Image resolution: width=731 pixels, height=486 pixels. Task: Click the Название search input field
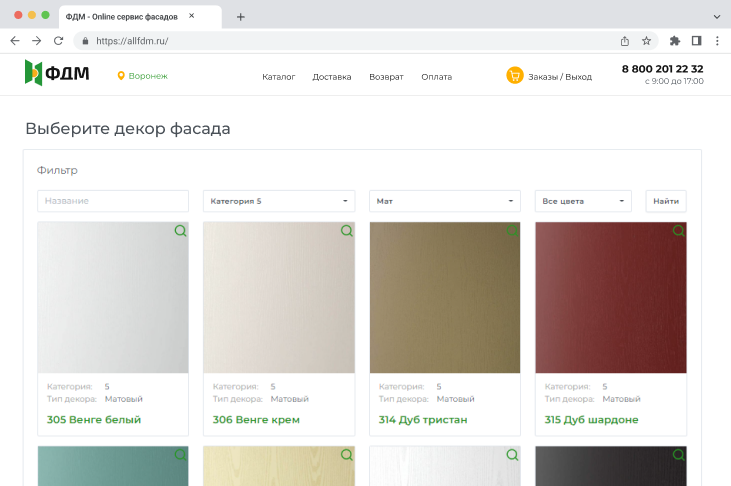pyautogui.click(x=113, y=201)
